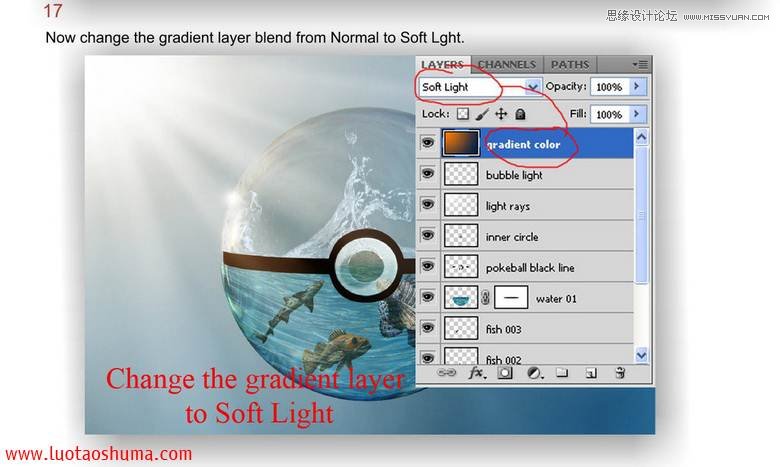Select the bubble light layer thumbnail

coord(461,175)
